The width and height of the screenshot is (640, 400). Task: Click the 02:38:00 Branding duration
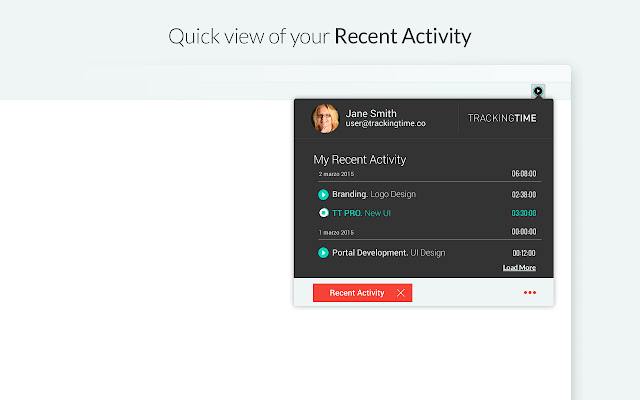(524, 194)
